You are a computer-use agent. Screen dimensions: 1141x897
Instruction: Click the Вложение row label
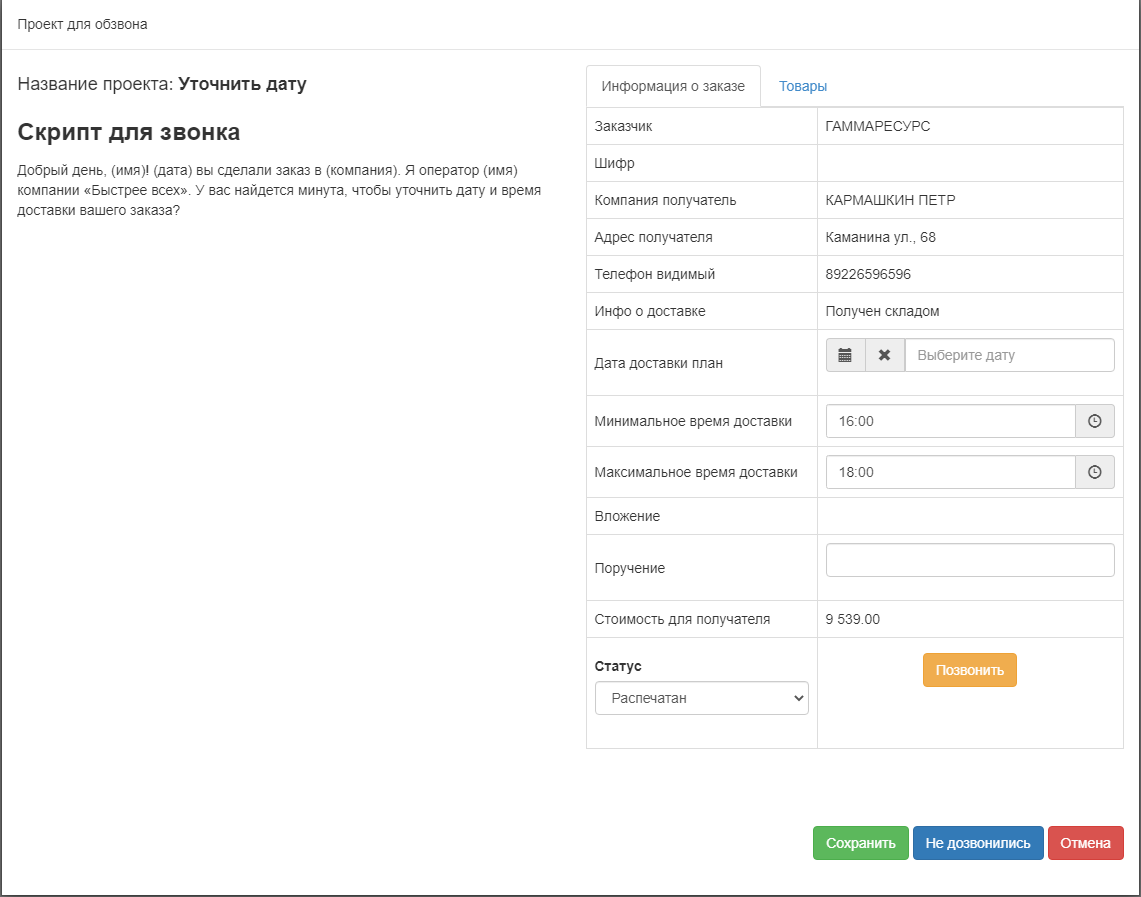pos(627,517)
